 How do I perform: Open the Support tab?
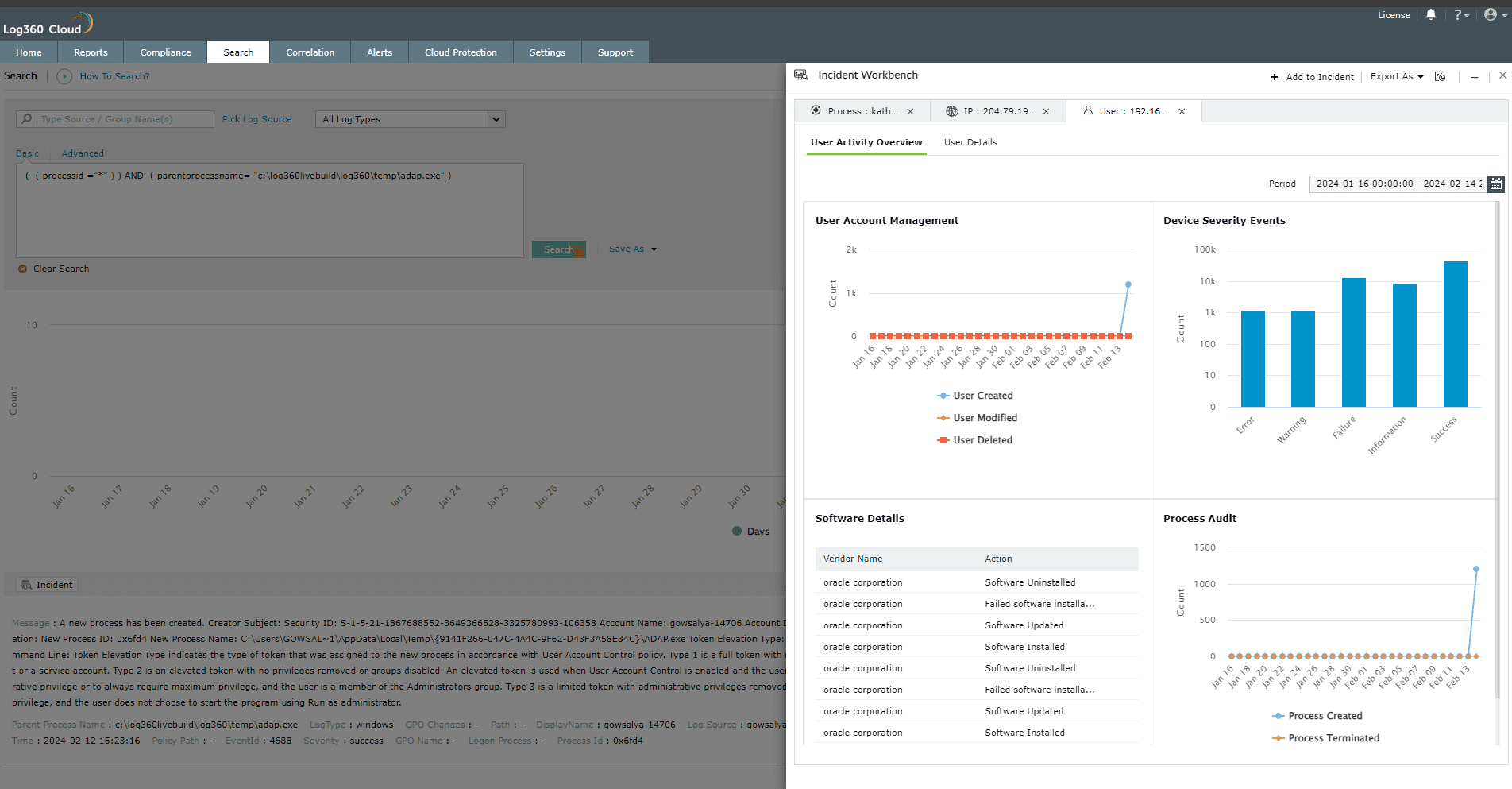click(615, 52)
